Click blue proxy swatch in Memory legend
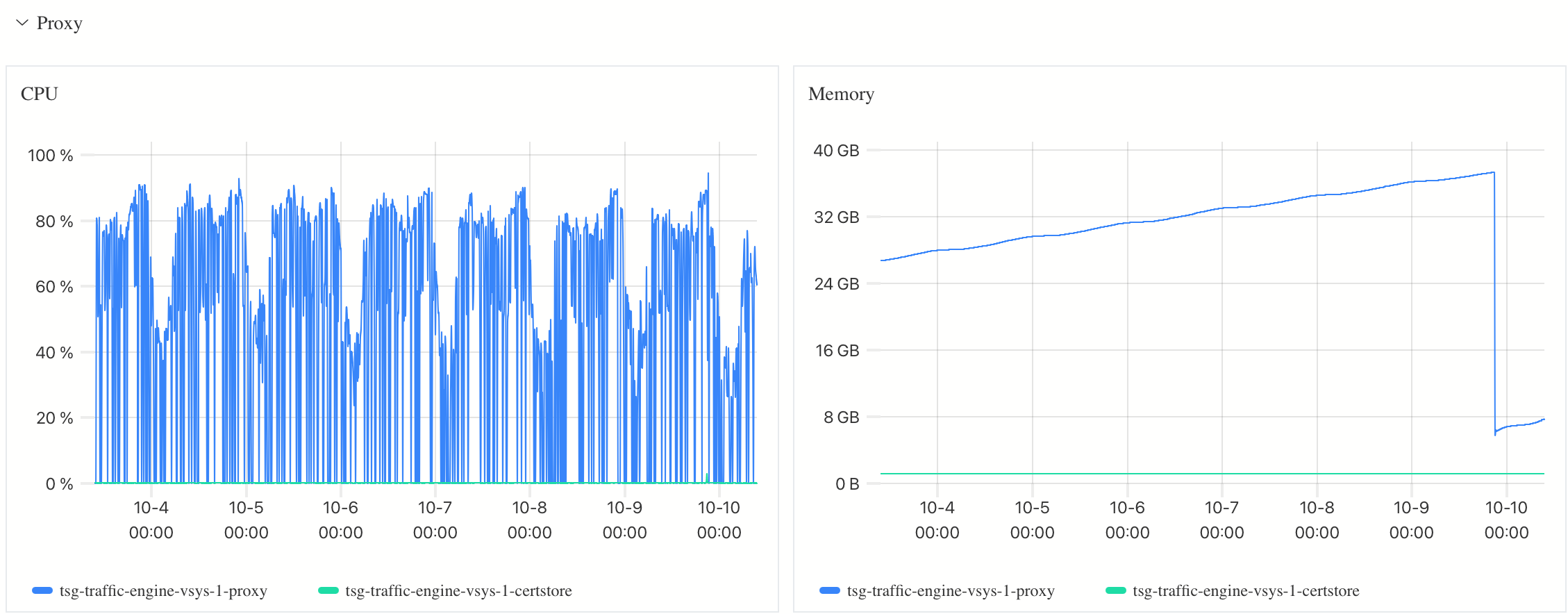Image resolution: width=1568 pixels, height=614 pixels. coord(830,590)
